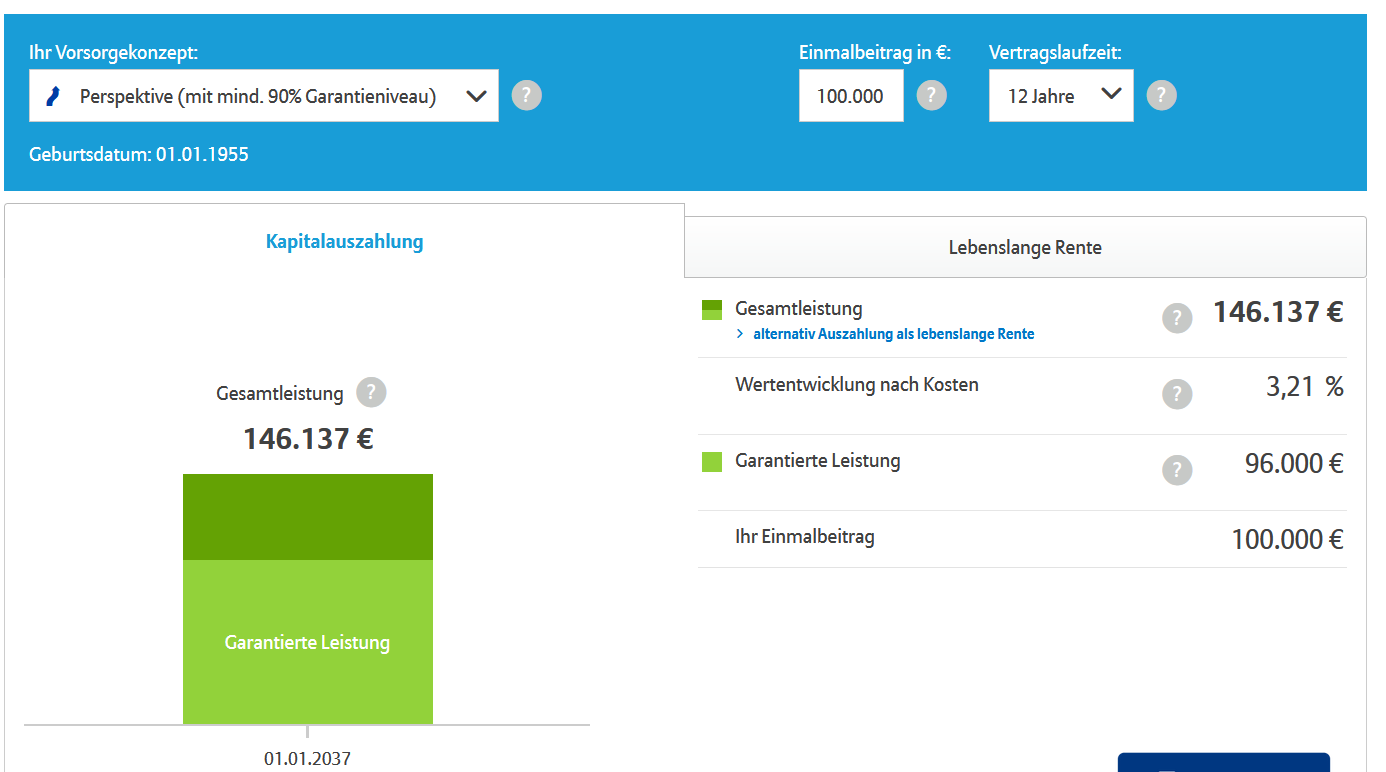Click the chevron arrow of Vorsorgekonzept selector
The image size is (1386, 772).
pos(476,96)
